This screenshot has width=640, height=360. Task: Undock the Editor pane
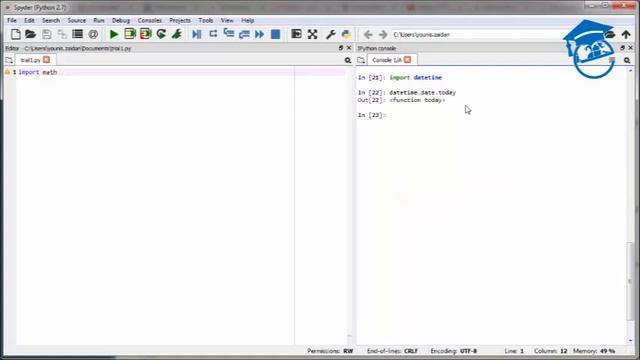pos(341,48)
